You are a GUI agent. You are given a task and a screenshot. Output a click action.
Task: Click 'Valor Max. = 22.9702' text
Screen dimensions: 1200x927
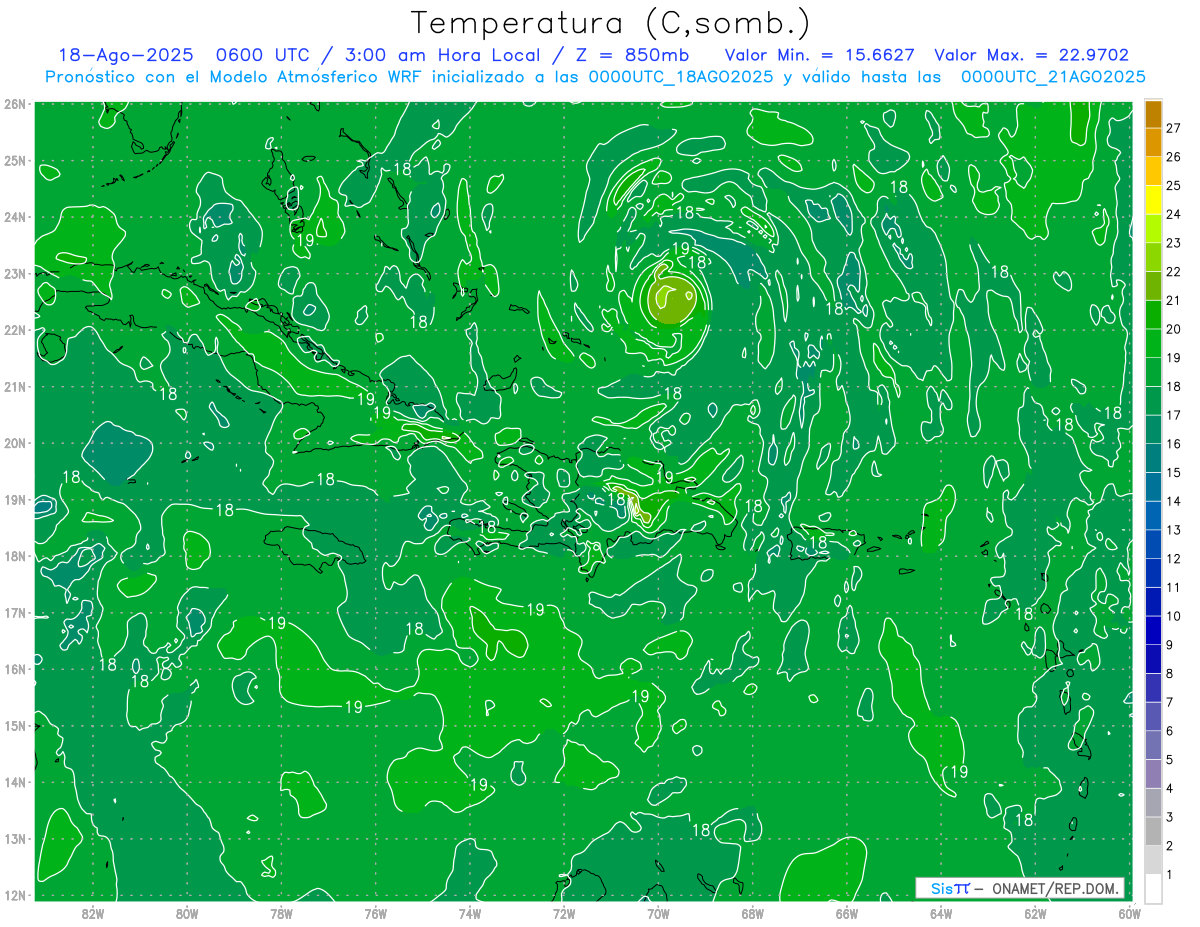1032,56
